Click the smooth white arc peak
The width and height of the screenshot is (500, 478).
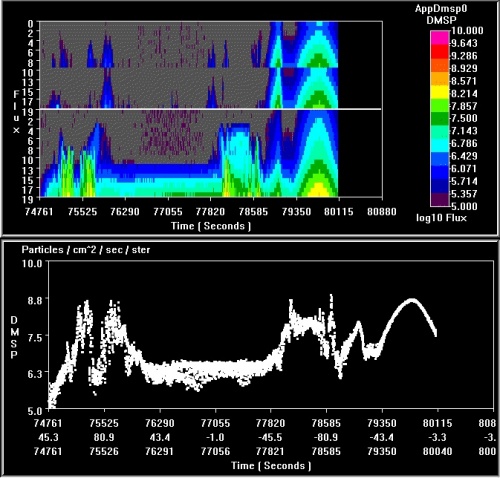(412, 300)
